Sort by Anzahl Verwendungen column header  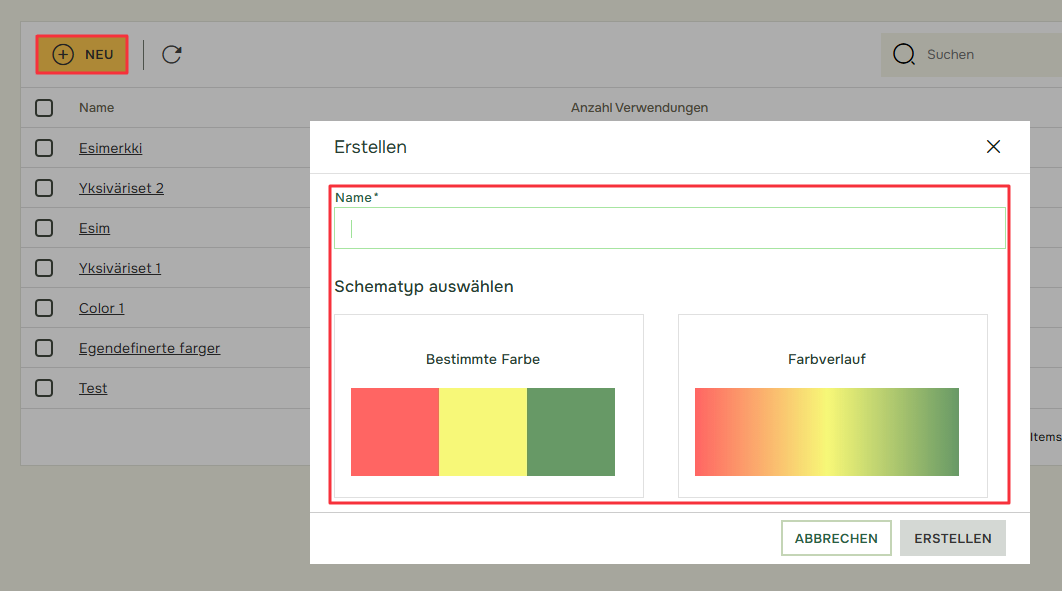639,108
